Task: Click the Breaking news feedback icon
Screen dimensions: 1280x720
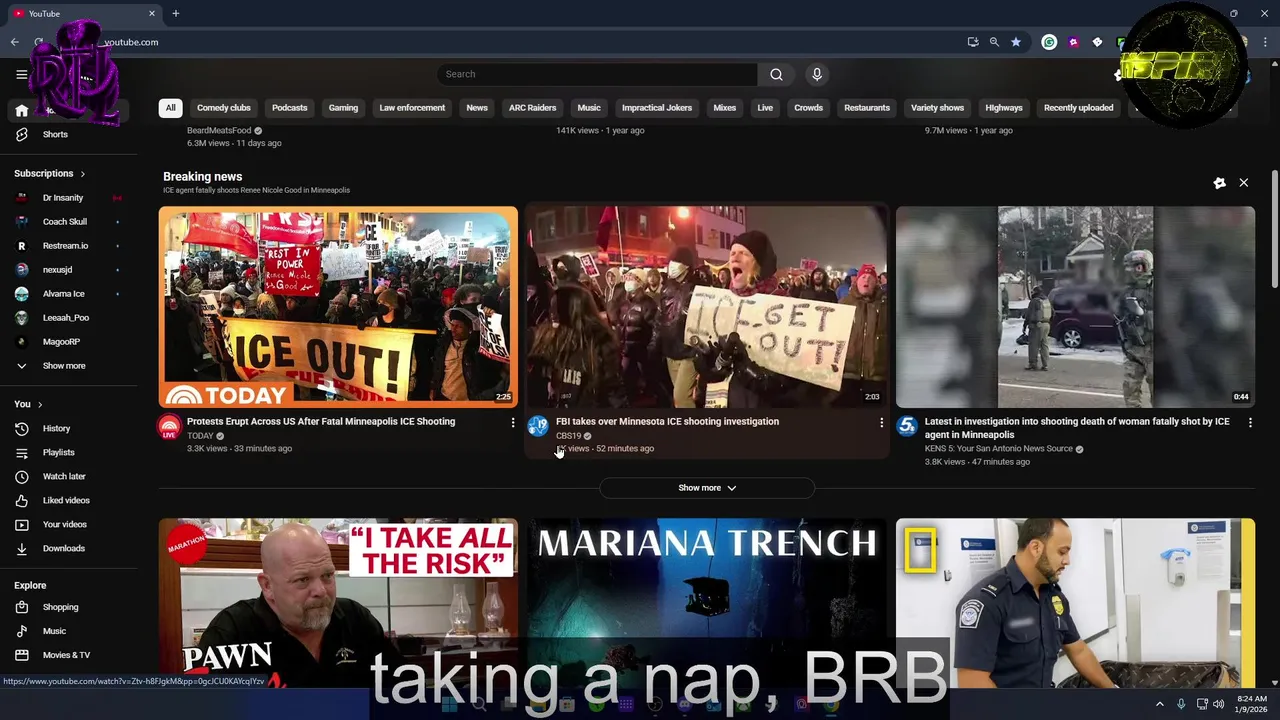Action: coord(1219,183)
